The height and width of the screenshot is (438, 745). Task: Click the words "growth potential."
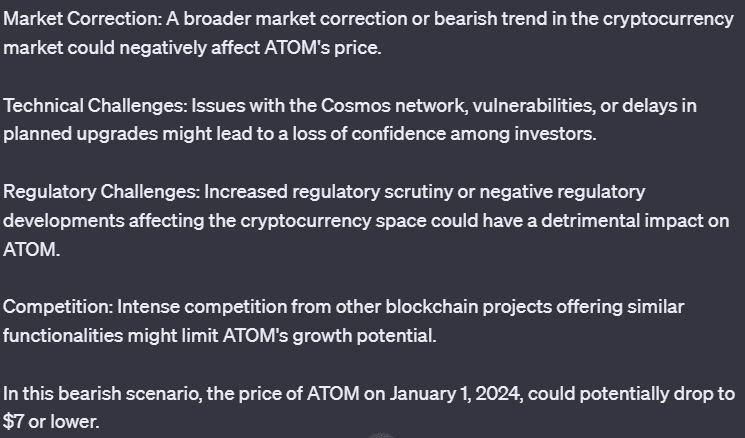coord(364,336)
